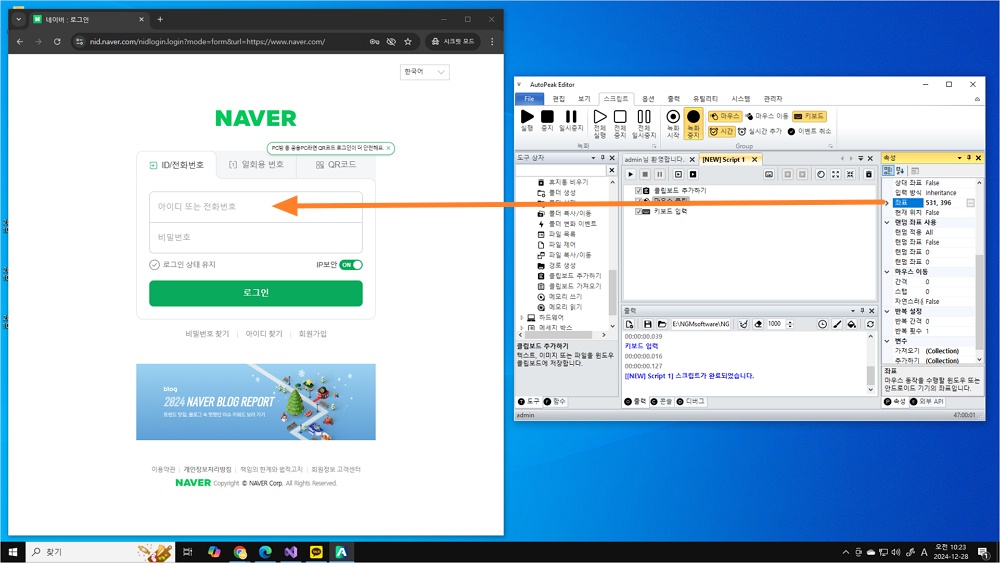Check 로그인 상태 유지 option

pos(154,265)
